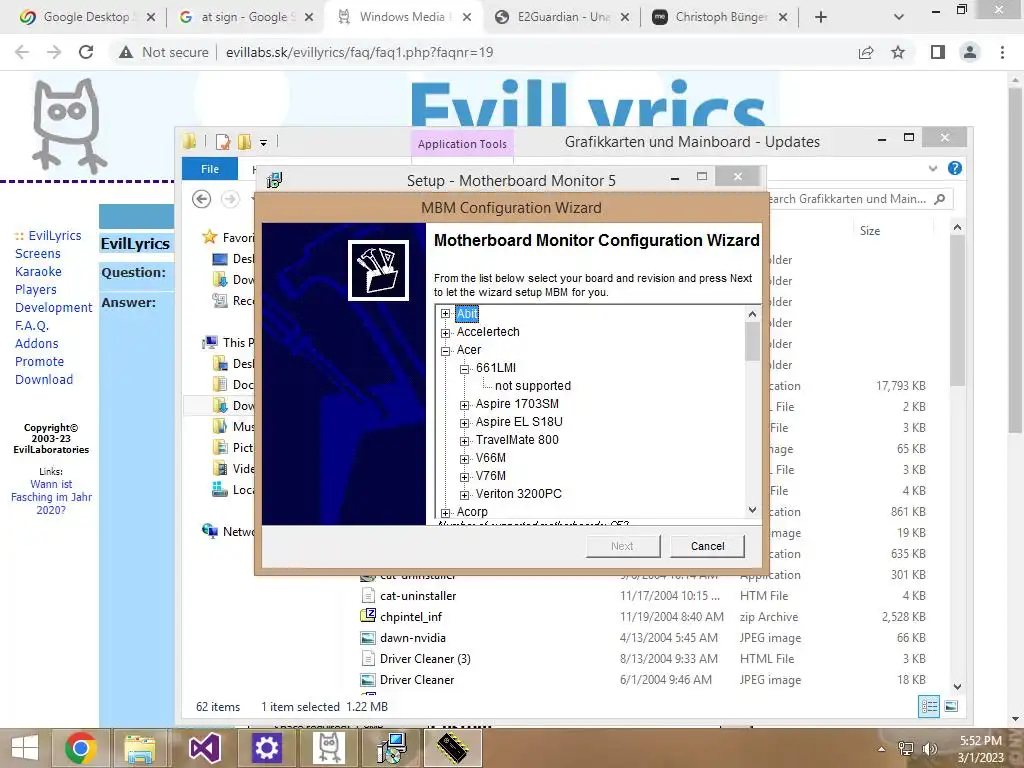Click Network icon in Explorer sidebar
The image size is (1024, 768).
click(210, 531)
